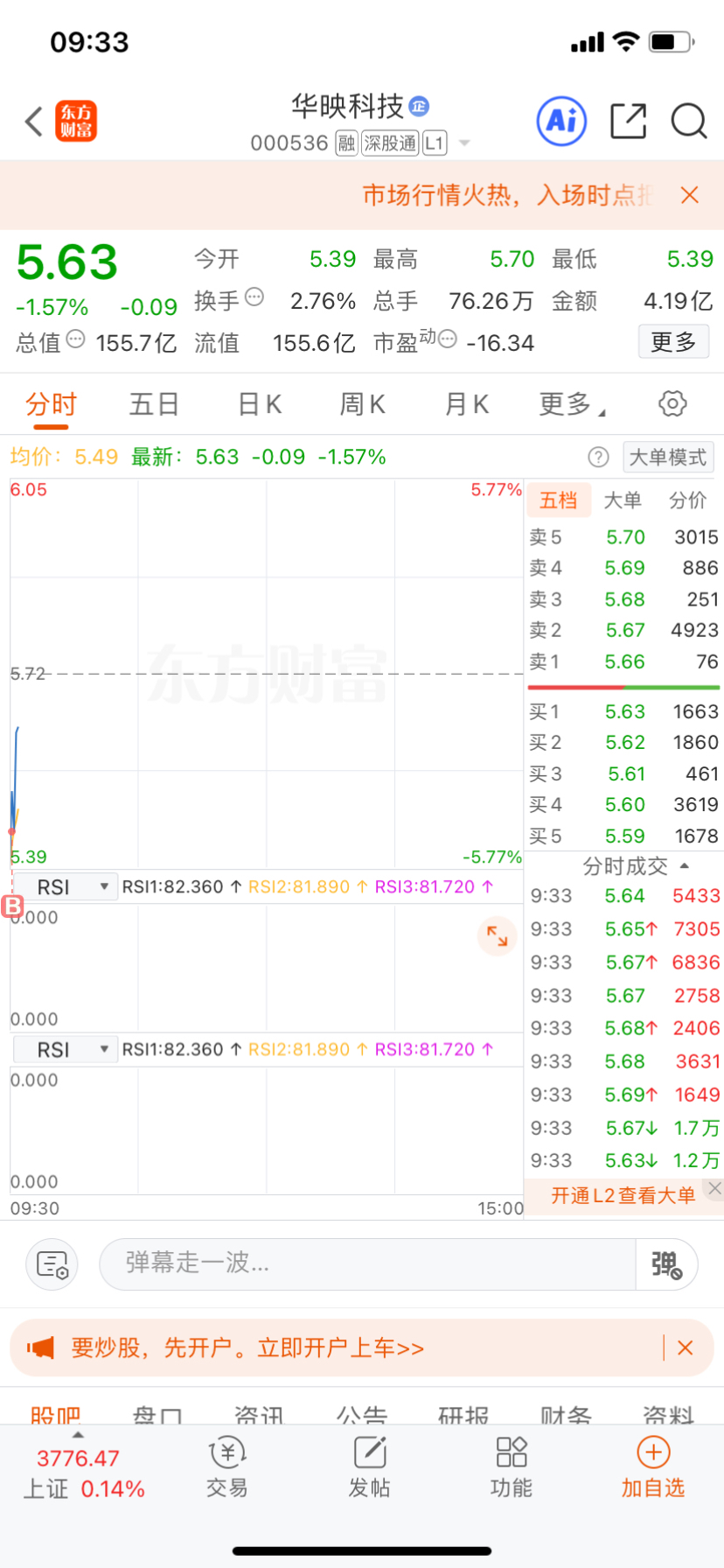The image size is (724, 1568).
Task: Tap the trade row with volume 1.7万
Action: pos(625,1128)
